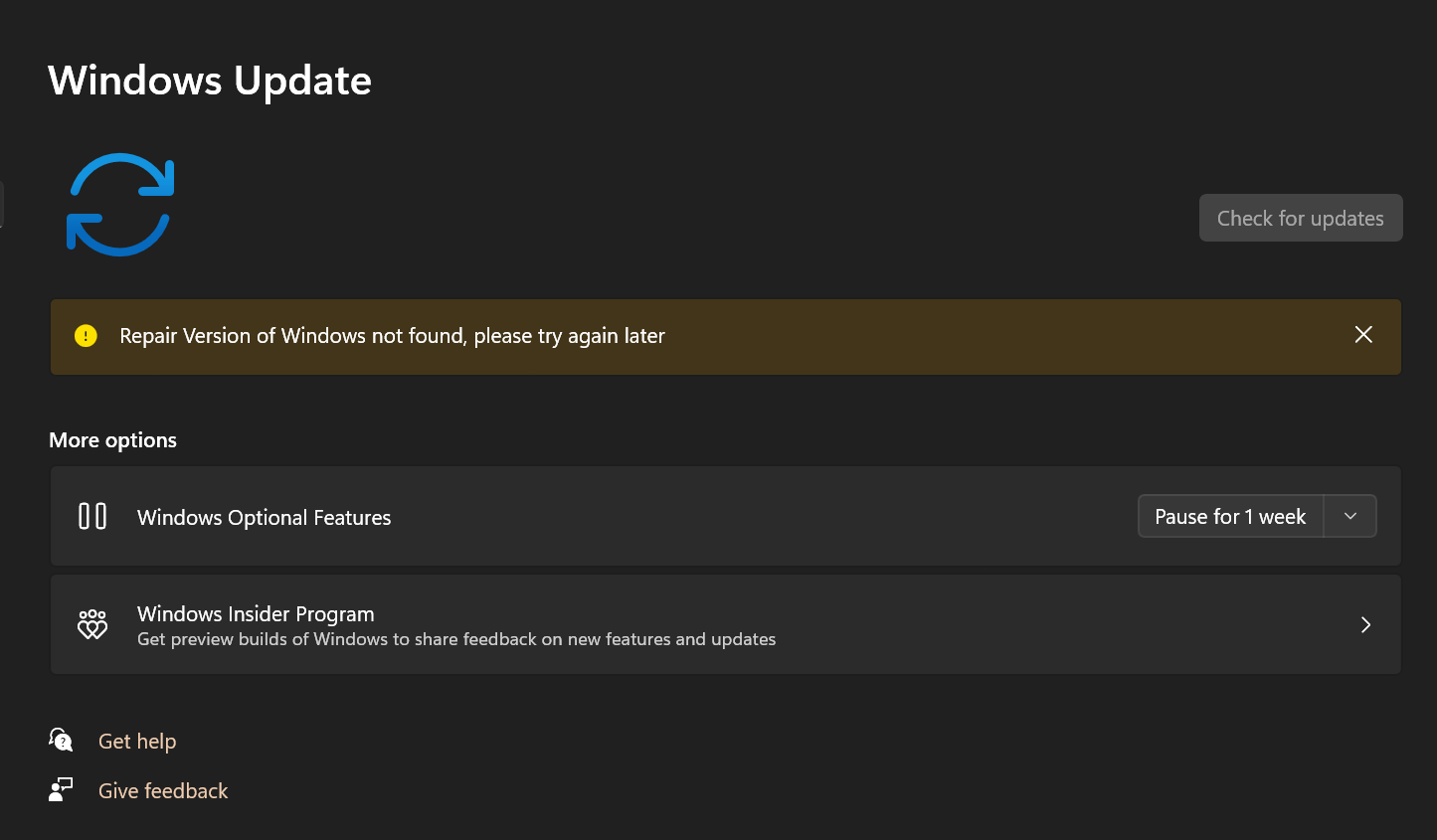This screenshot has width=1437, height=840.
Task: Click the yellow warning icon in banner
Action: click(x=87, y=336)
